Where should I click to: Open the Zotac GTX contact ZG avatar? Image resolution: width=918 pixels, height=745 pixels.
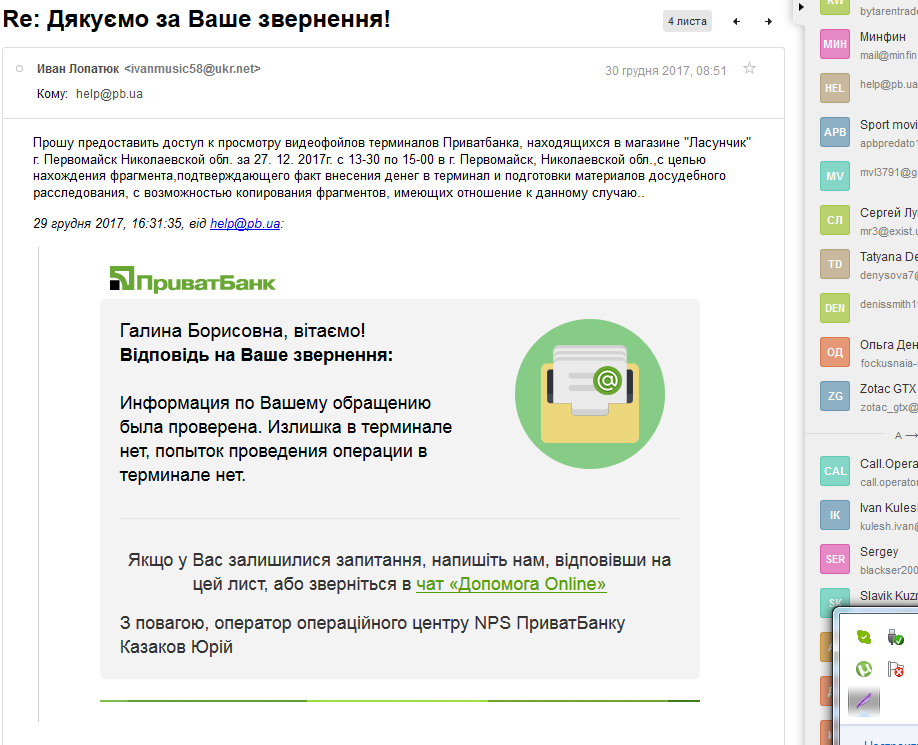tap(835, 396)
